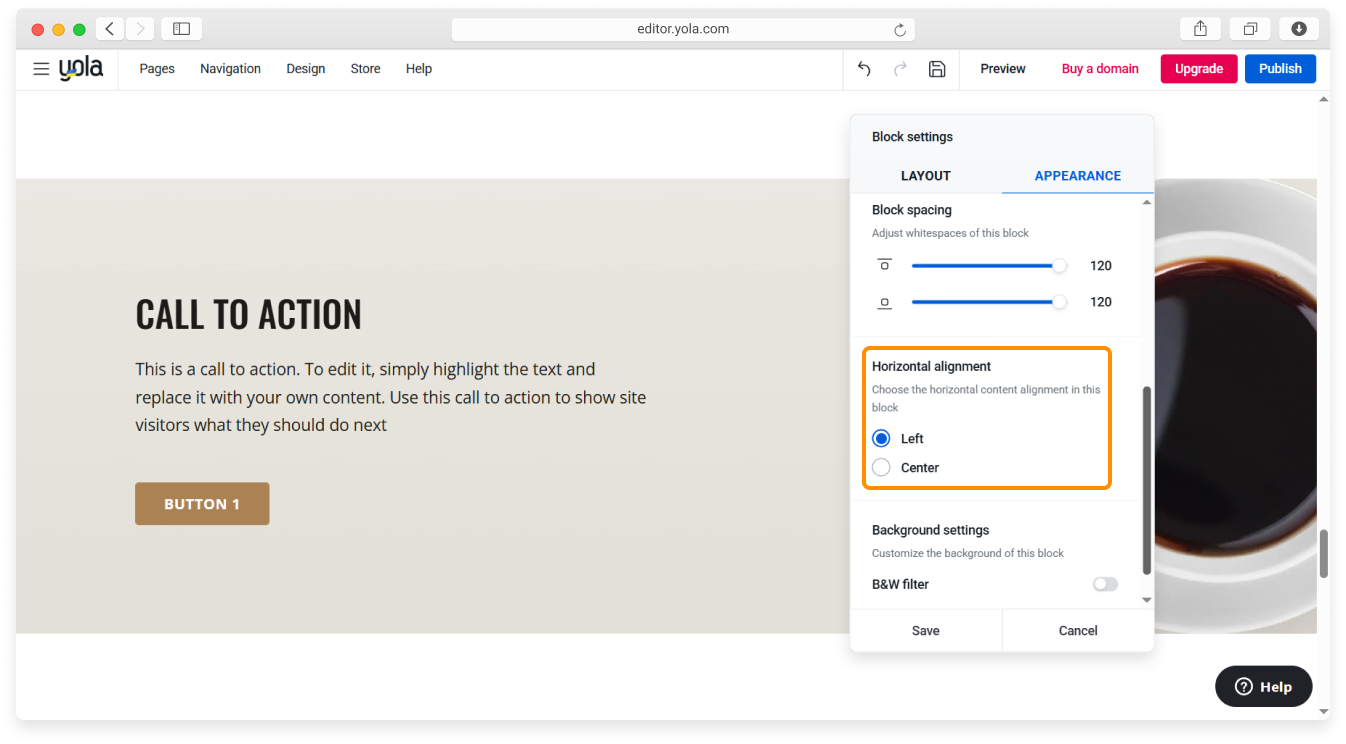Click the top block spacing slider handle

tap(1059, 266)
